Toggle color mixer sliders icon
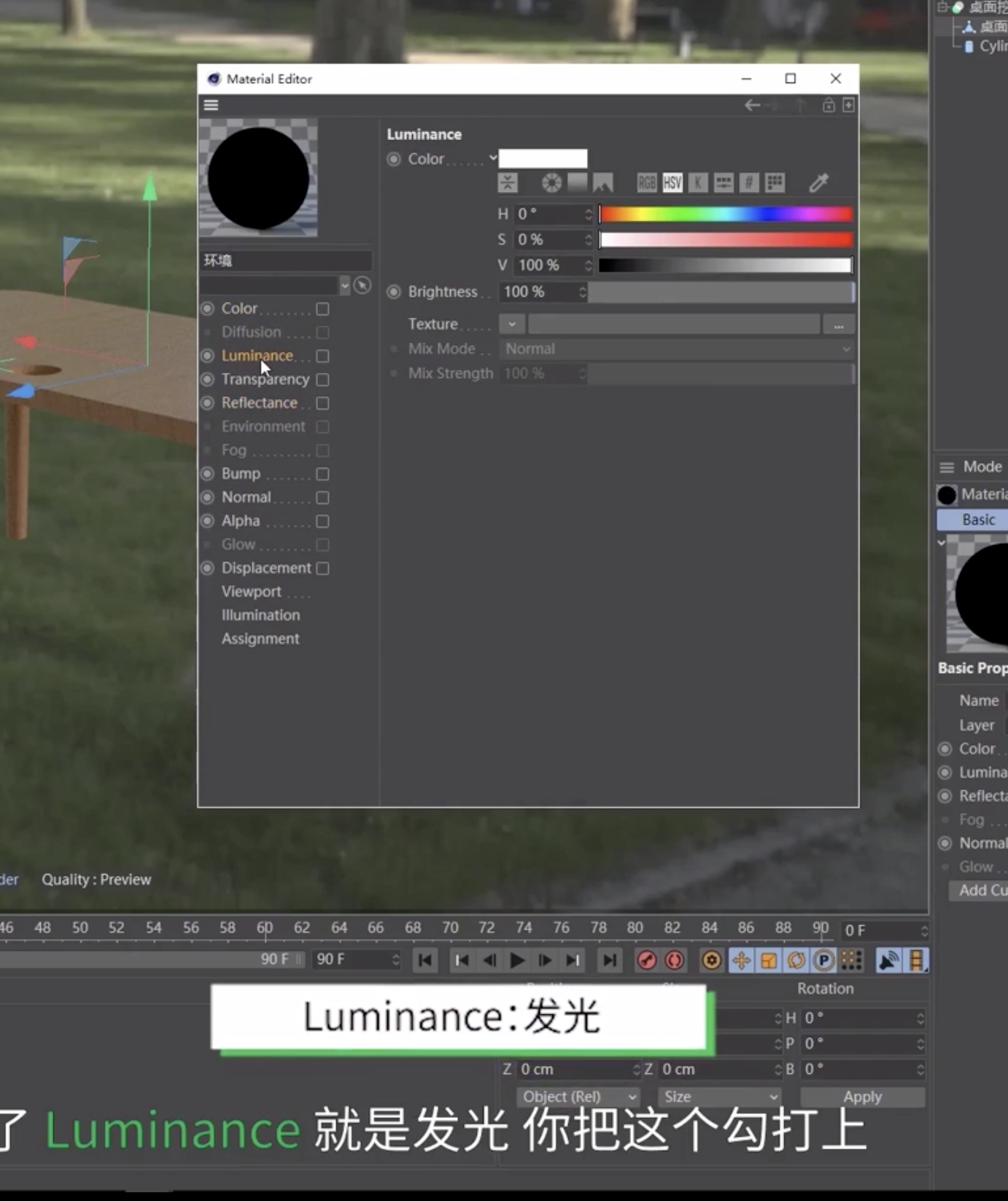The width and height of the screenshot is (1008, 1201). (x=724, y=182)
